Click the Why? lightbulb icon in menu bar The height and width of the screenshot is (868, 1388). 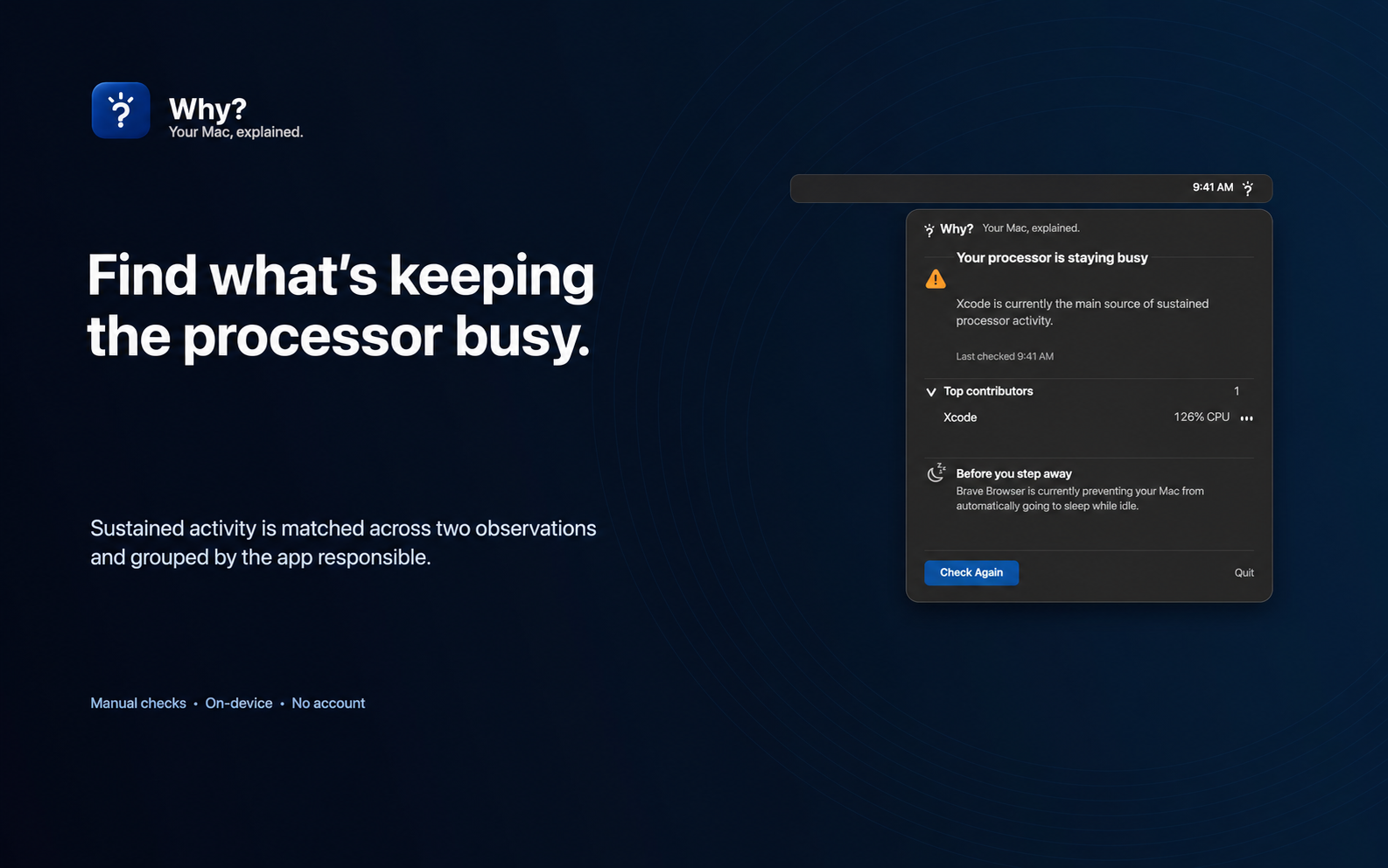coord(1248,188)
